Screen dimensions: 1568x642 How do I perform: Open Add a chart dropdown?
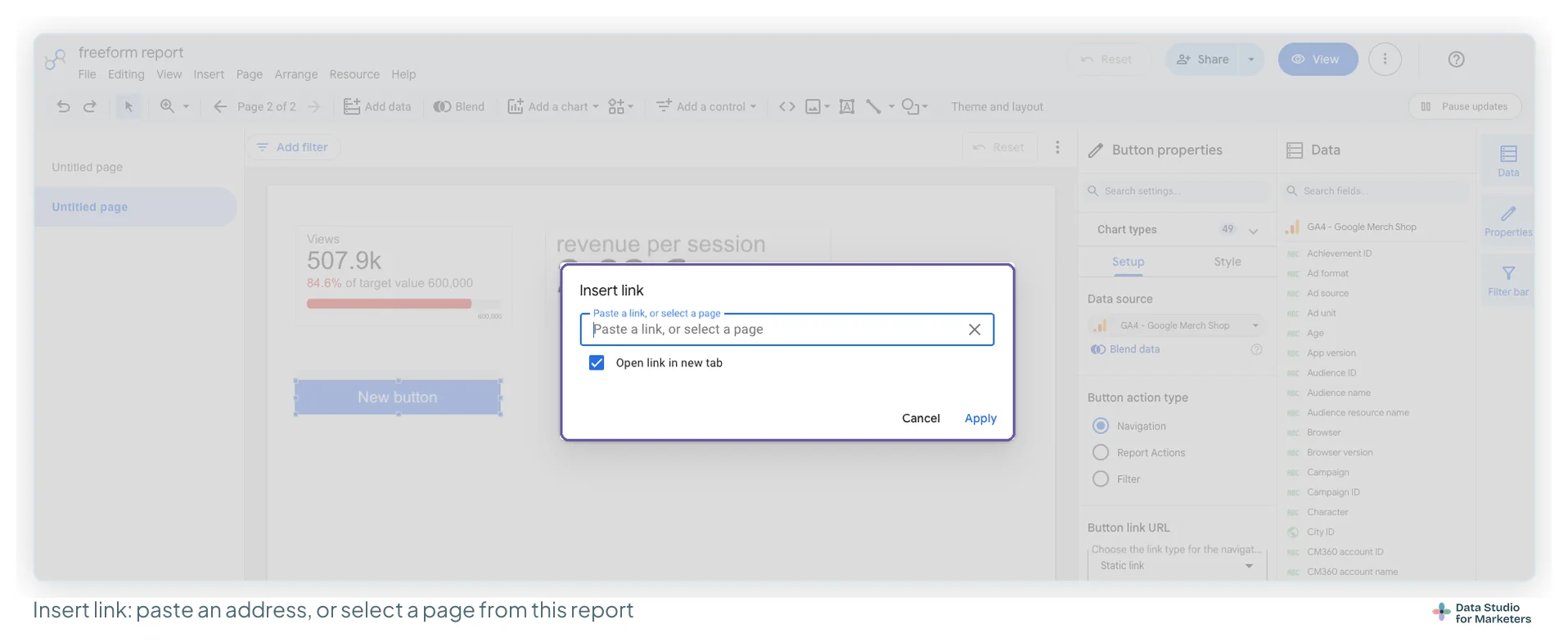coord(553,106)
